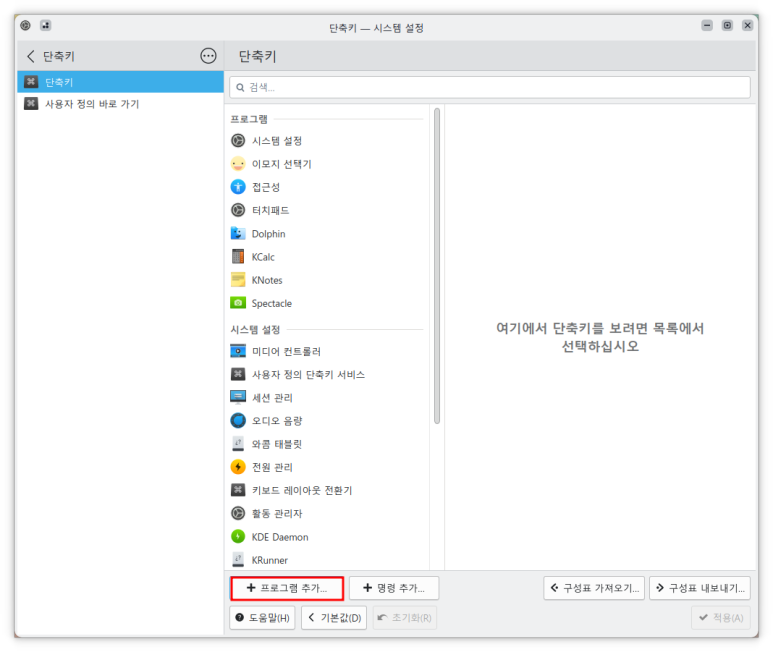773x652 pixels.
Task: Select the KCalc entry text
Action: coord(263,257)
